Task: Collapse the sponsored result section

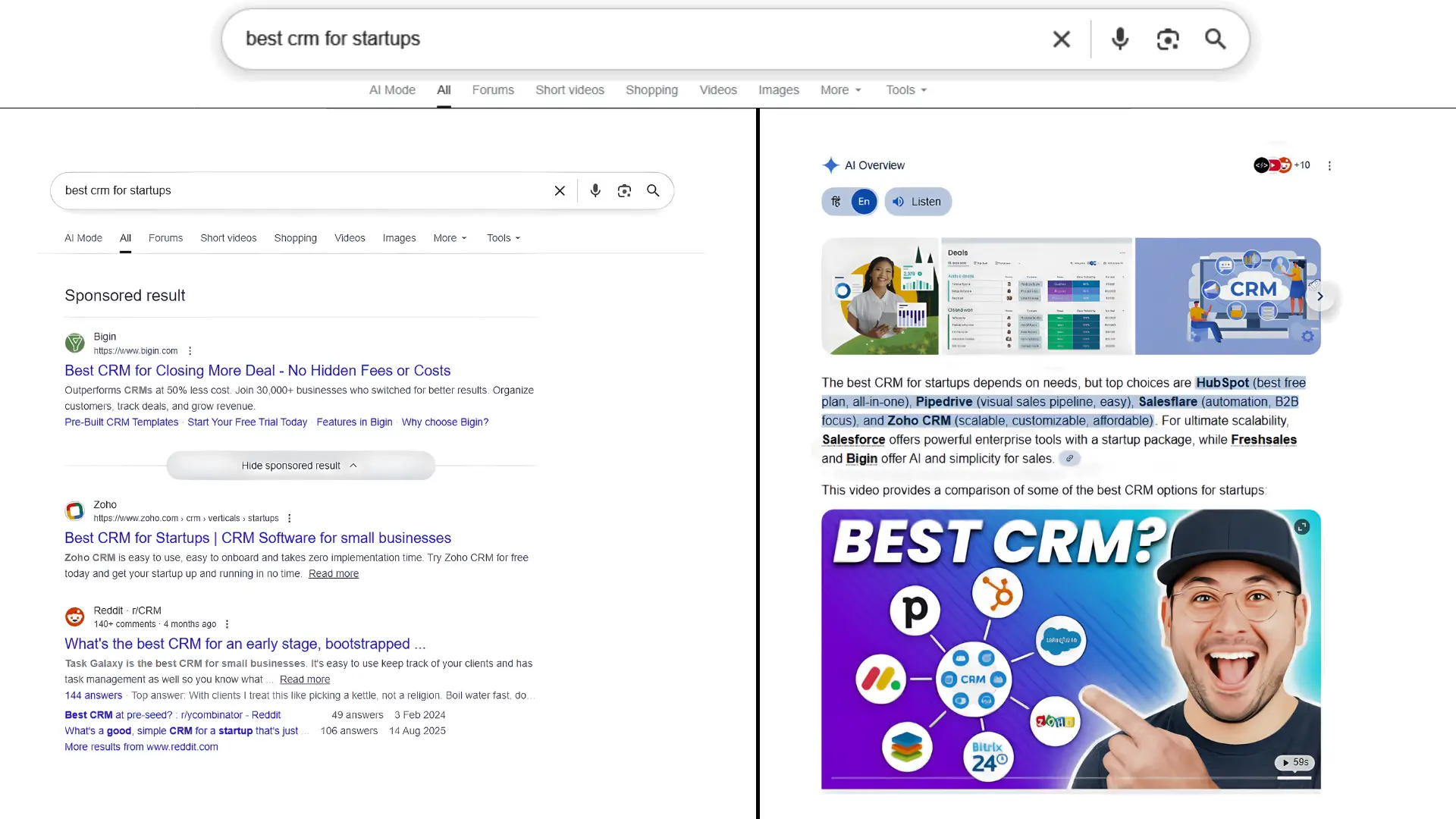Action: (300, 465)
